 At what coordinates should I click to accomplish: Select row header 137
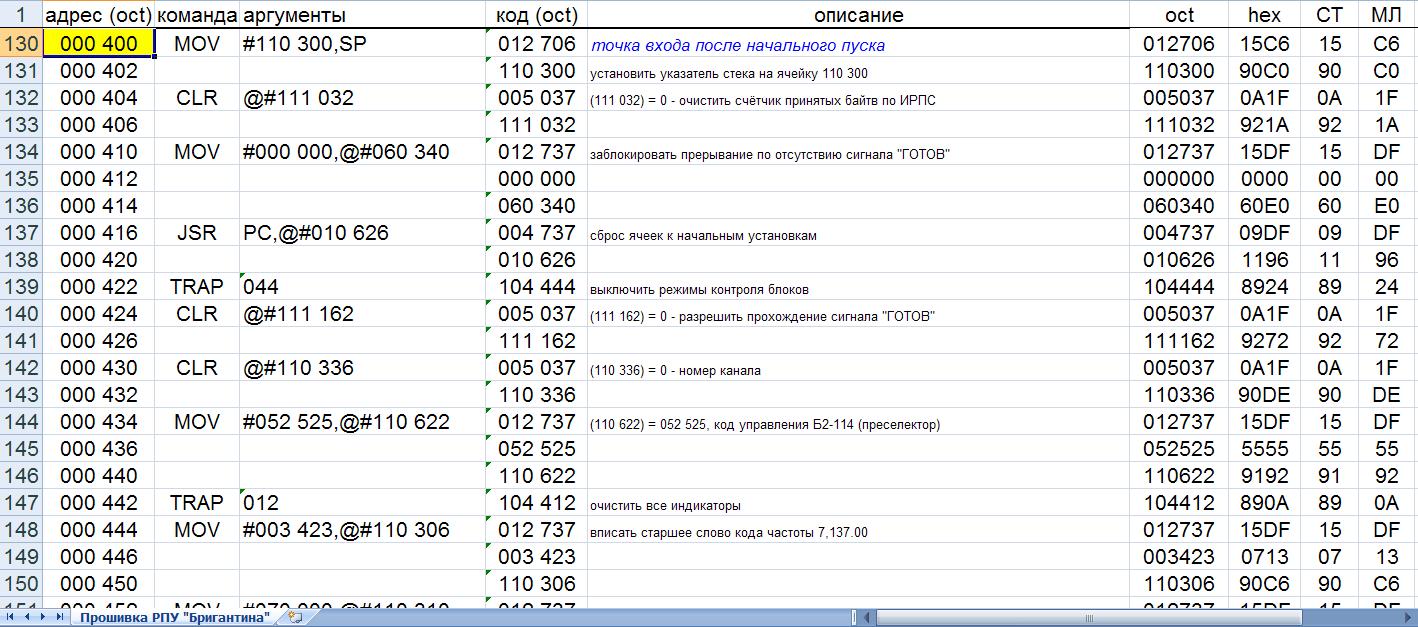[21, 233]
